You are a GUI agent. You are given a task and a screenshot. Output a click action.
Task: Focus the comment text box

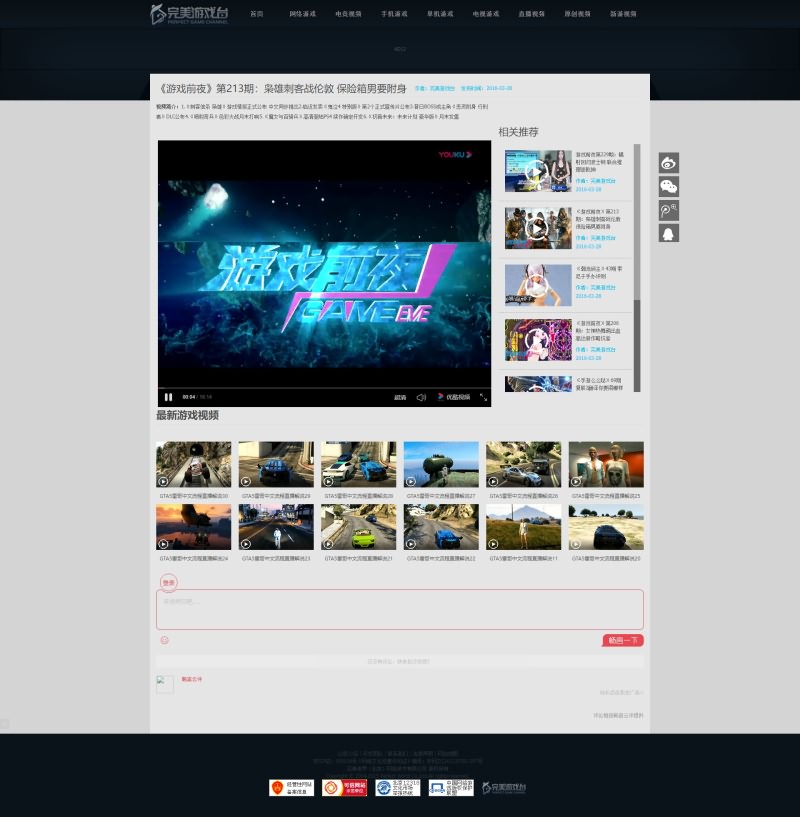pos(400,609)
